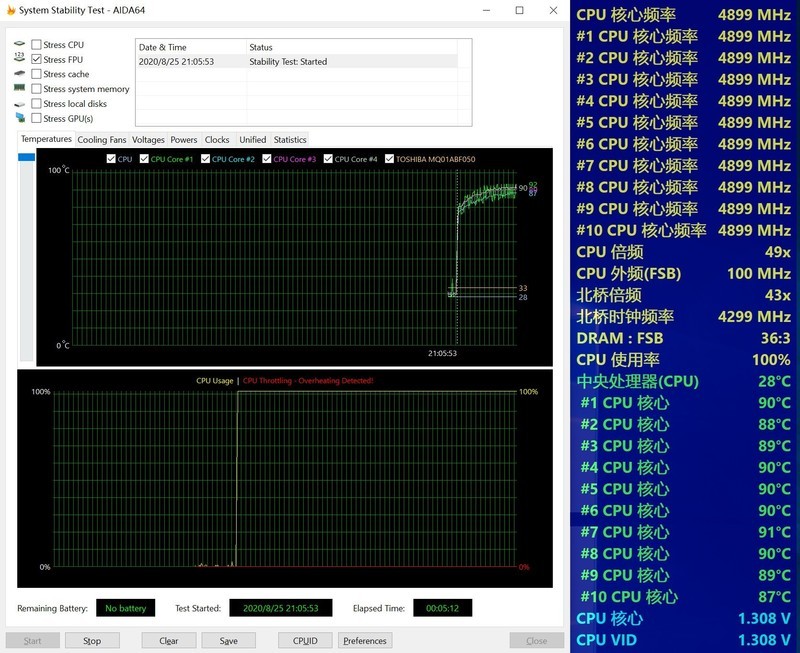The height and width of the screenshot is (653, 800).
Task: Select the Statistics tab
Action: (x=290, y=140)
